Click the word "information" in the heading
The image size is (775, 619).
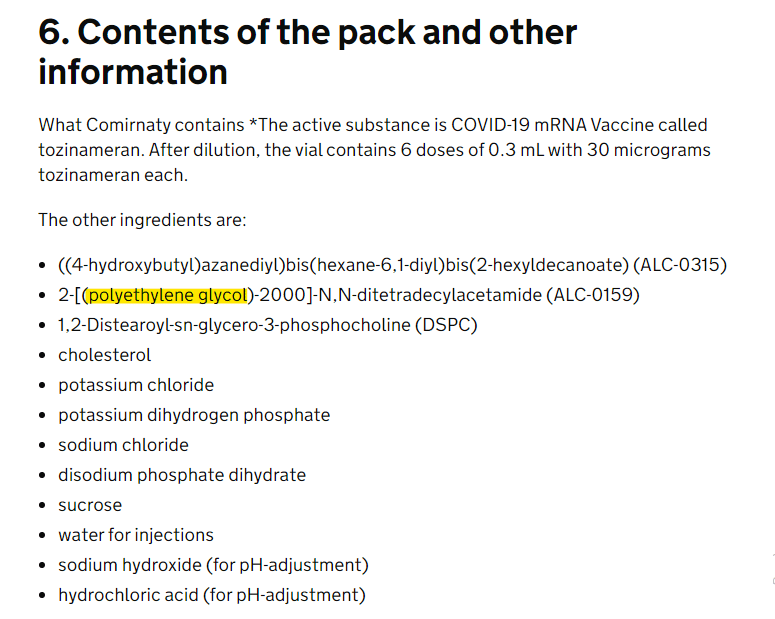pos(133,72)
